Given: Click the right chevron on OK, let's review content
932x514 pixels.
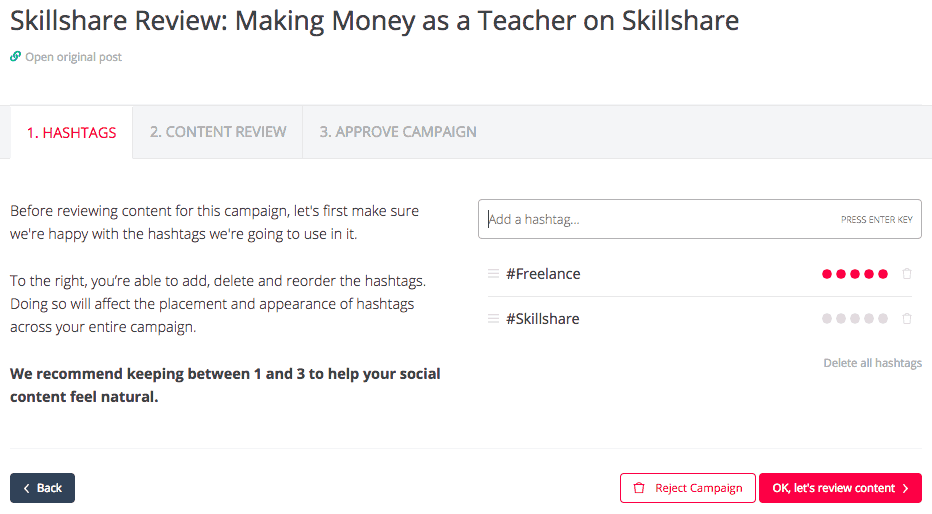Looking at the screenshot, I should (x=906, y=488).
